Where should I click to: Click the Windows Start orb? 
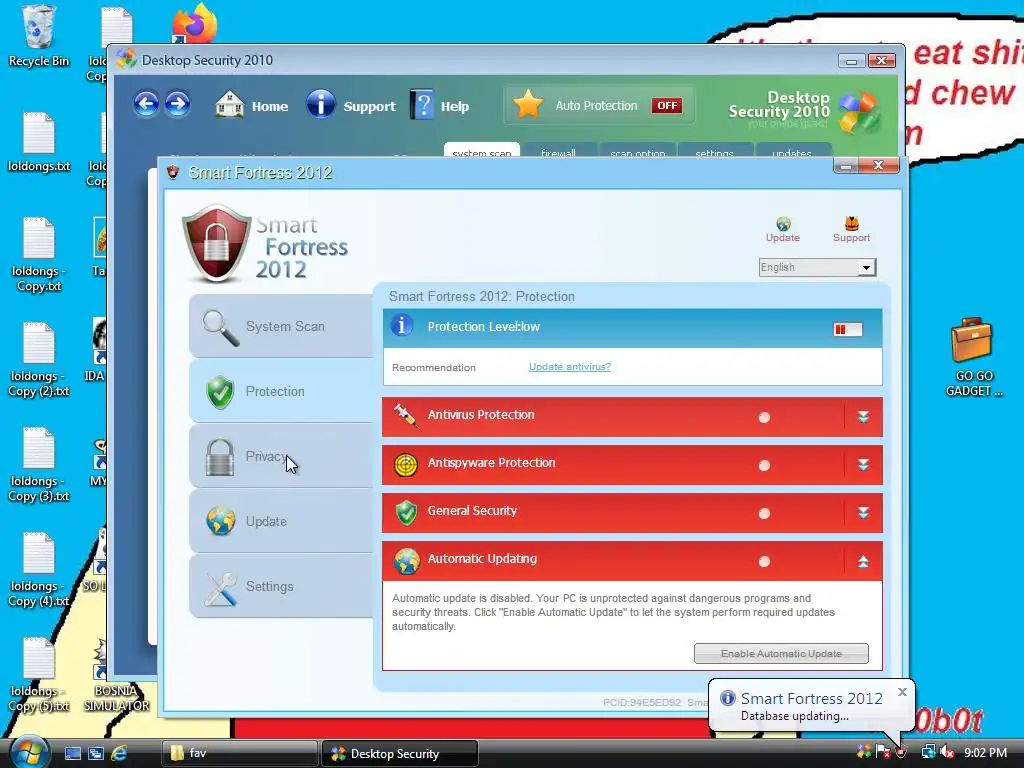point(29,752)
